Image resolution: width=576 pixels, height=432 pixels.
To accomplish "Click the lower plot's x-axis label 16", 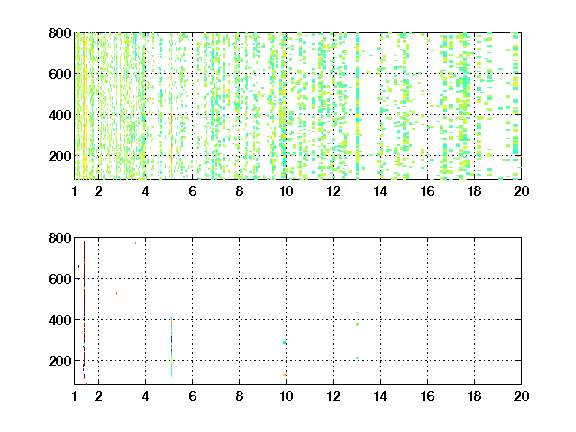I will pyautogui.click(x=427, y=396).
